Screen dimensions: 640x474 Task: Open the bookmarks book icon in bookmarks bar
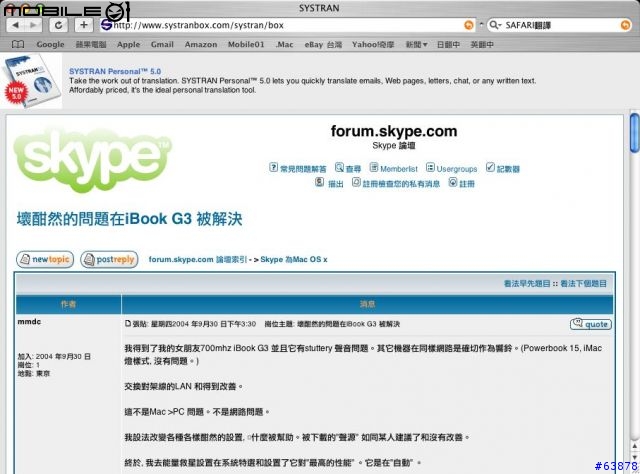tap(18, 44)
